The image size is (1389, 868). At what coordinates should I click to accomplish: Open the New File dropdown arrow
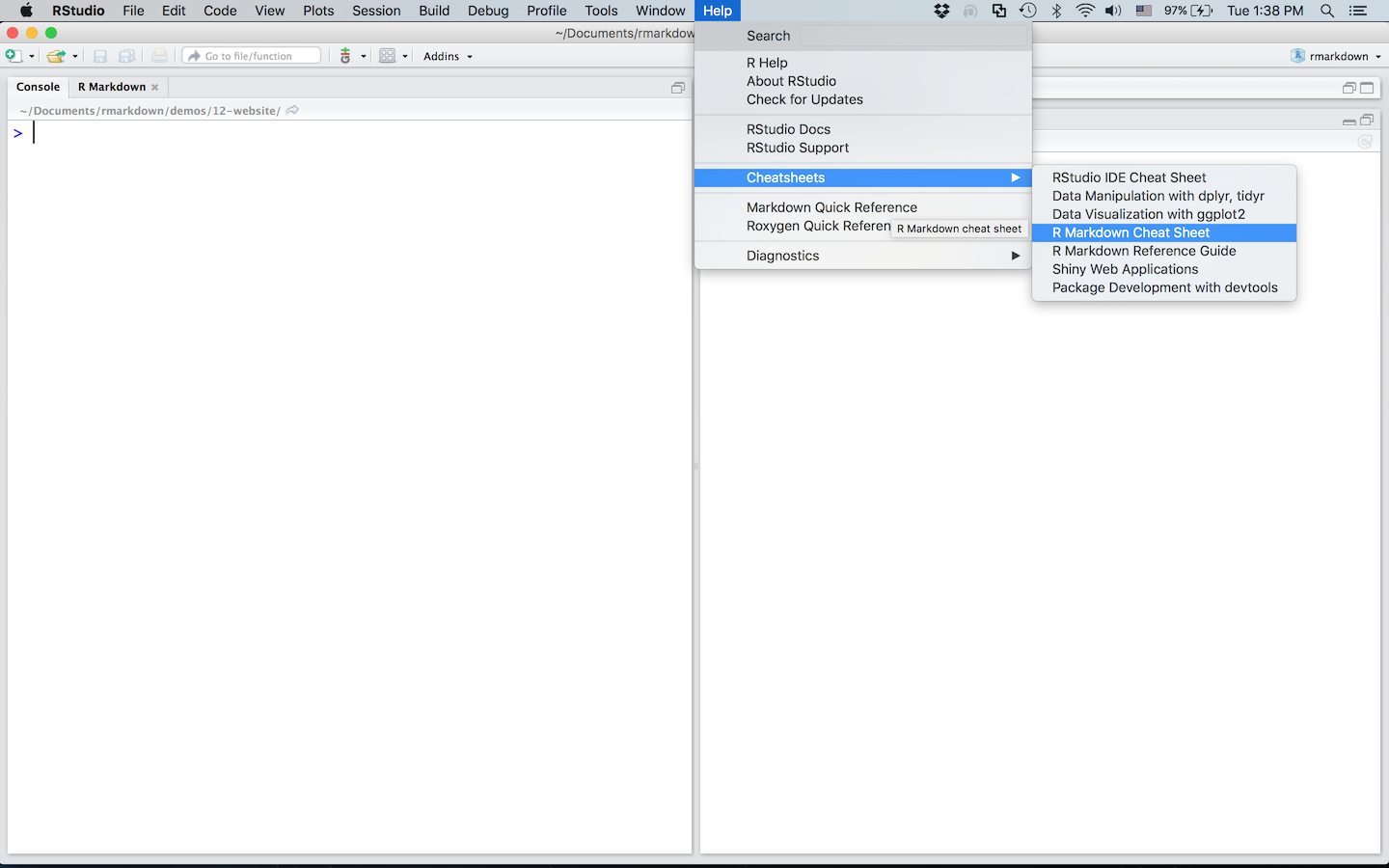[32, 57]
